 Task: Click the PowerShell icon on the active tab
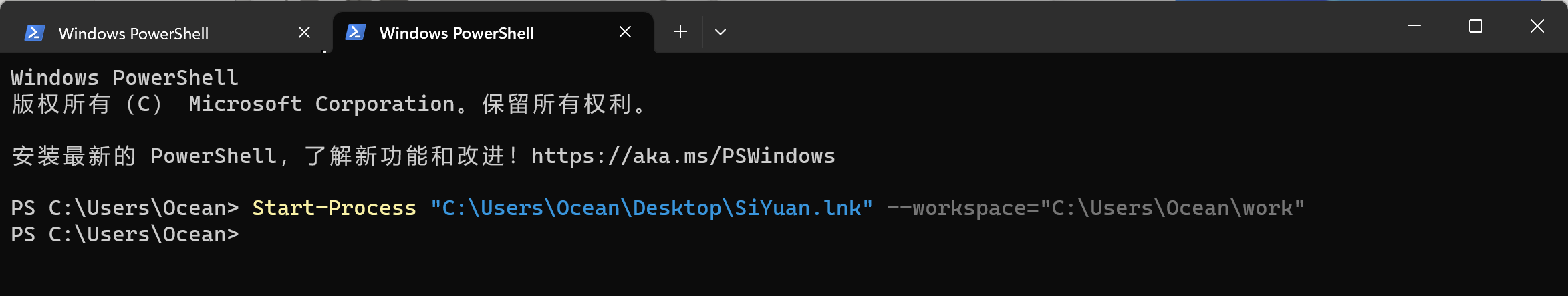[x=355, y=32]
